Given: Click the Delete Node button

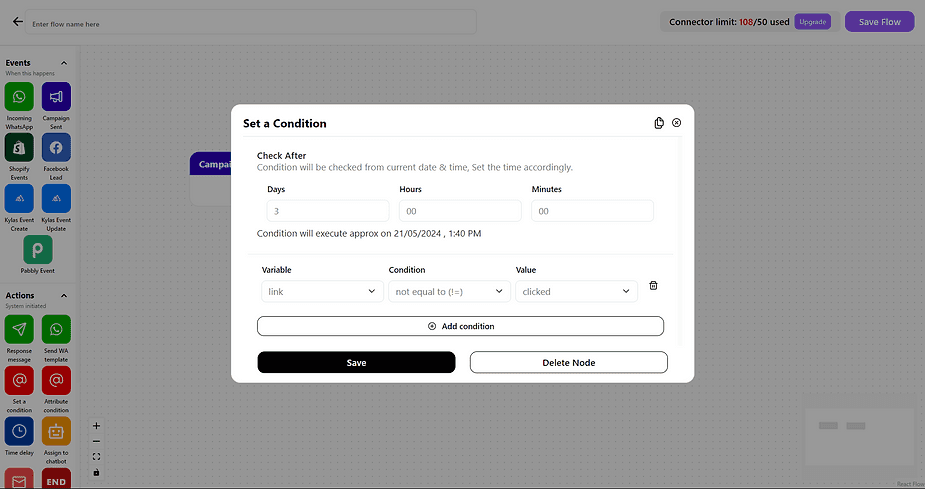Looking at the screenshot, I should pos(569,362).
